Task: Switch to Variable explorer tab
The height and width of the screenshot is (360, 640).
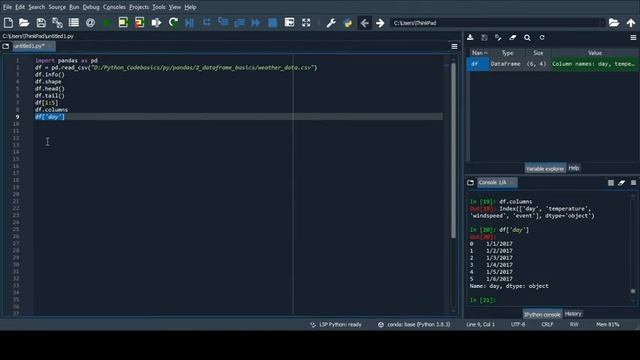Action: [545, 168]
